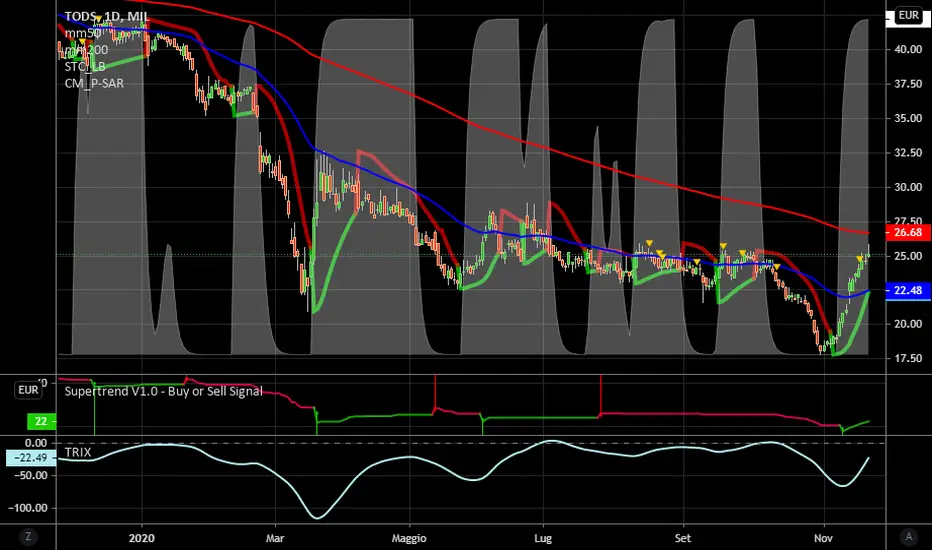Viewport: 932px width, 550px height.
Task: Click the CM_P-SAR indicator label
Action: coord(94,83)
